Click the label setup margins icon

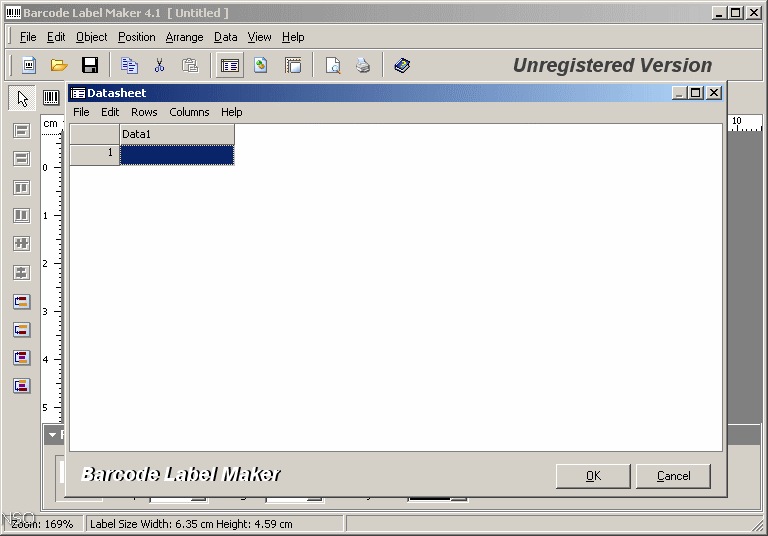tap(293, 65)
